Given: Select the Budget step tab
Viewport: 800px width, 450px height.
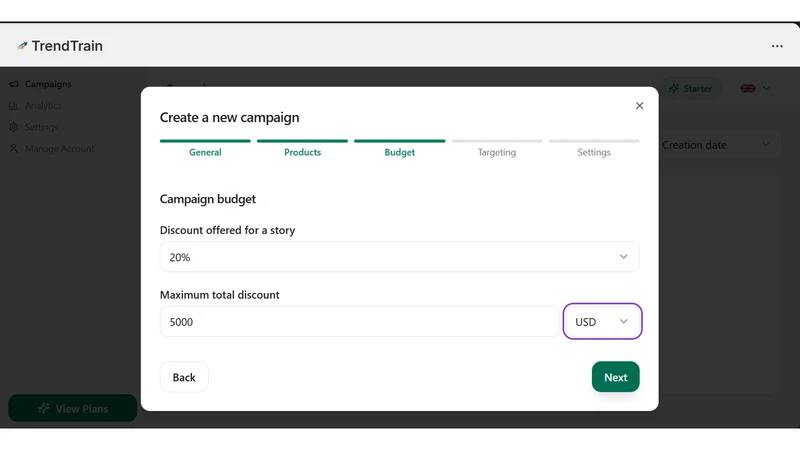Looking at the screenshot, I should click(399, 148).
